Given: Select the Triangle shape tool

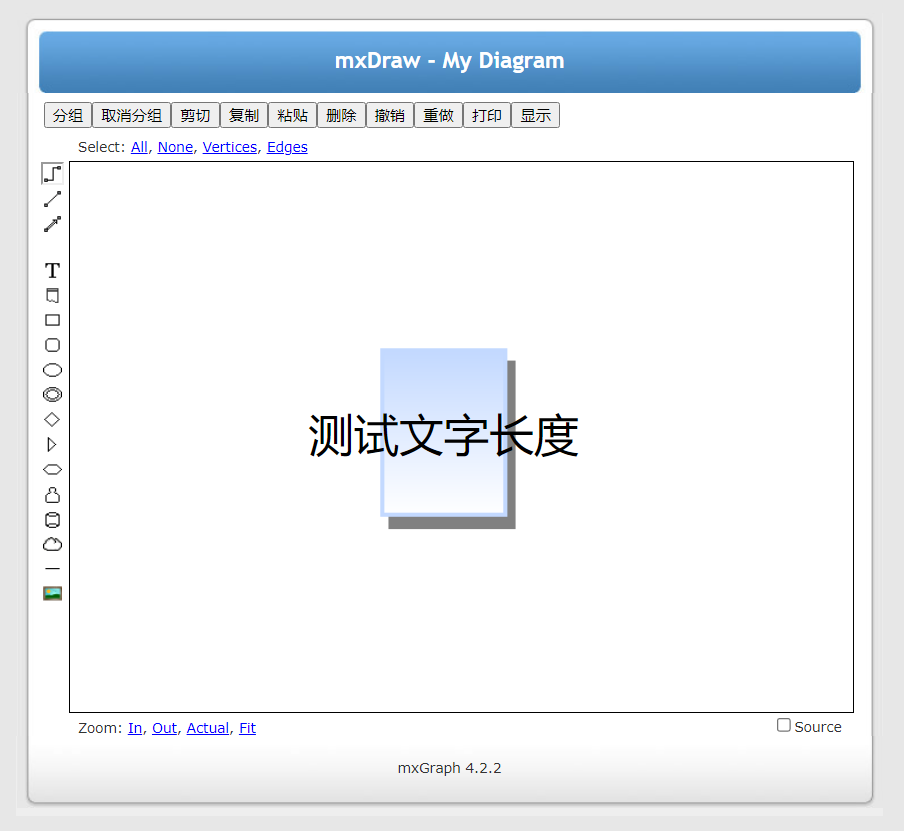Looking at the screenshot, I should pyautogui.click(x=52, y=444).
